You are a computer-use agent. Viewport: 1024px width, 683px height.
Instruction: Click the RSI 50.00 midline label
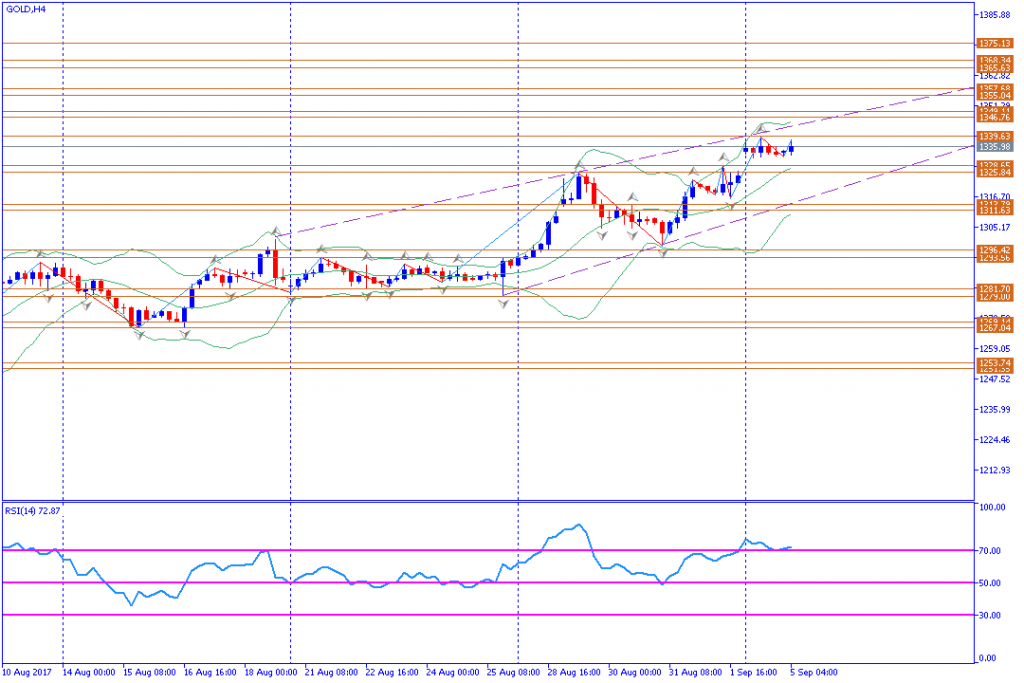(x=989, y=583)
